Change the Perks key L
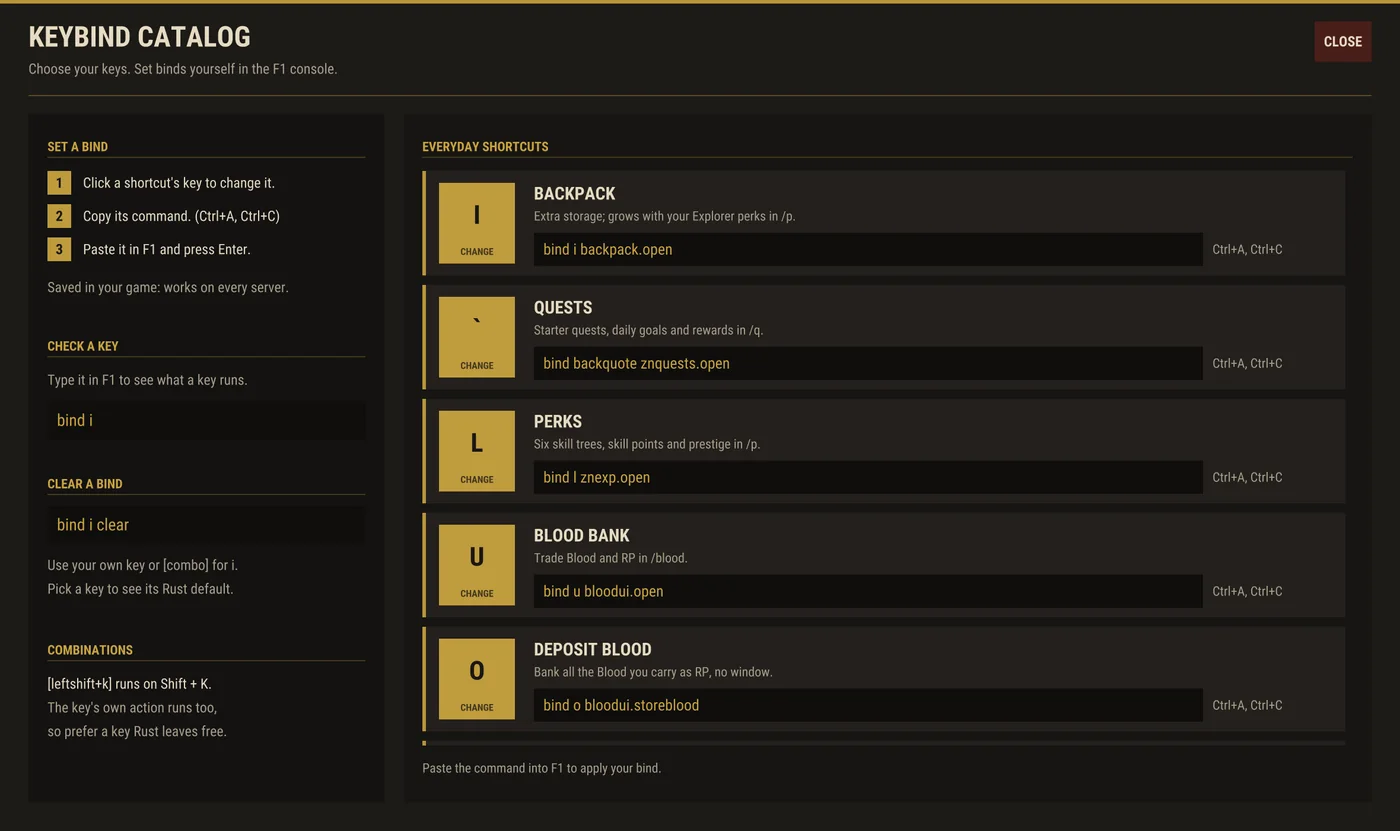The image size is (1400, 831). [x=477, y=451]
